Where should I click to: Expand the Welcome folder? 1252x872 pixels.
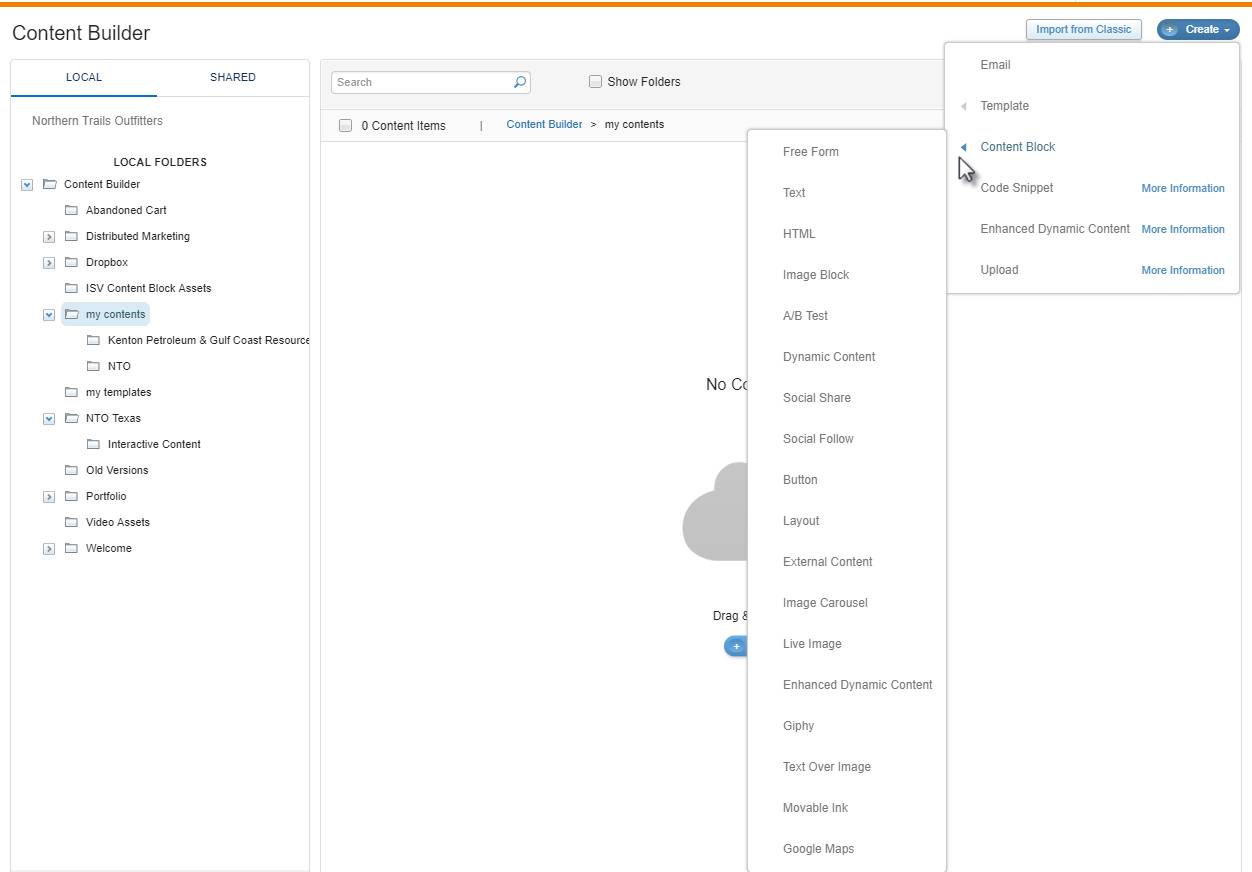49,549
